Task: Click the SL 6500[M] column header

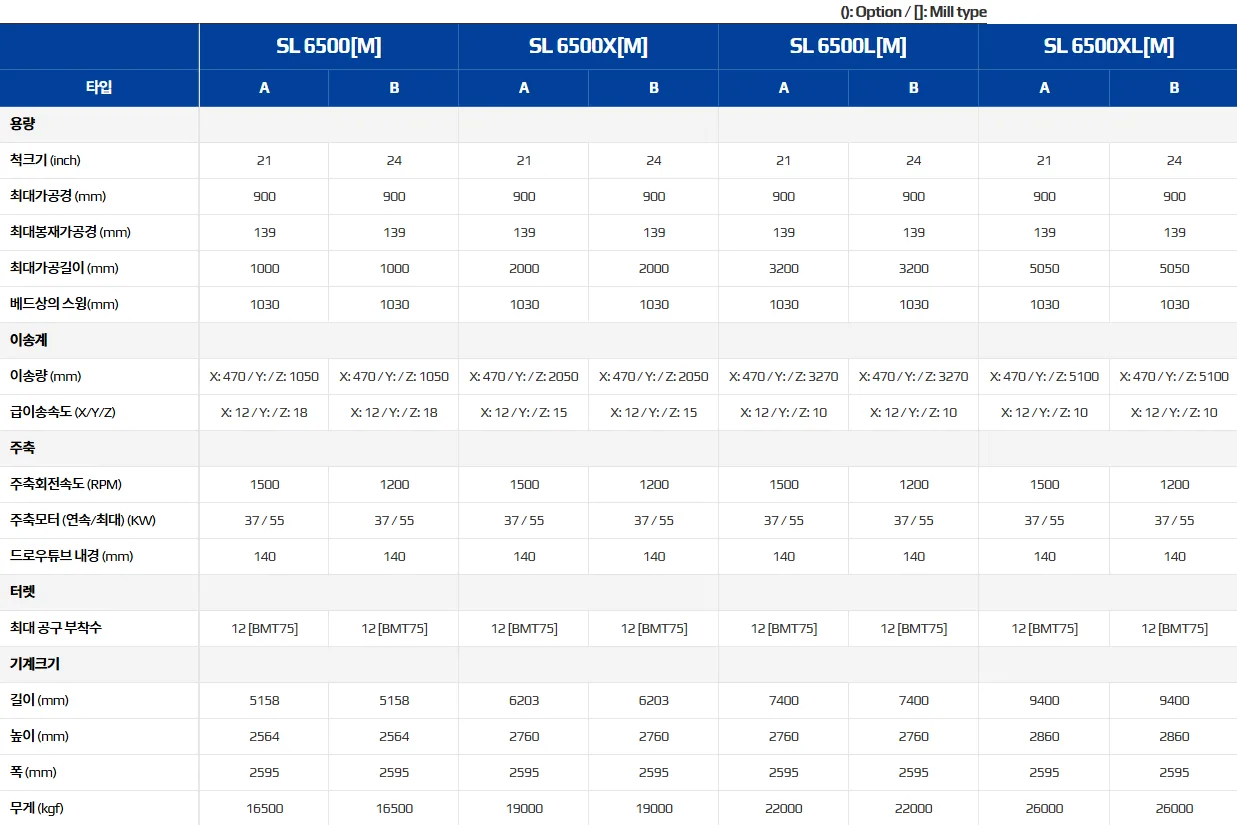Action: pyautogui.click(x=329, y=46)
